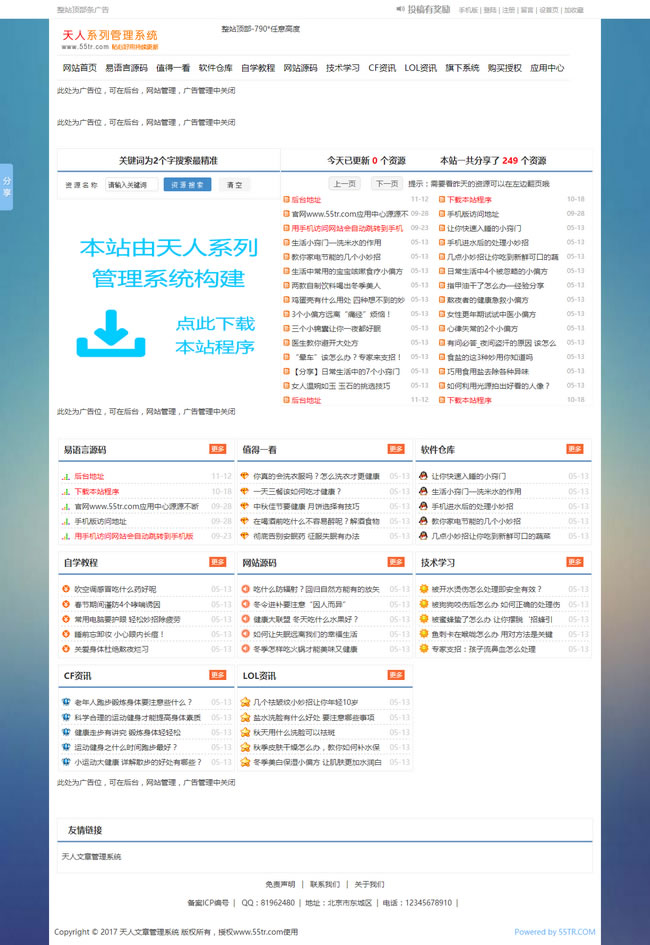Open the 分享 share side tab

click(x=6, y=187)
